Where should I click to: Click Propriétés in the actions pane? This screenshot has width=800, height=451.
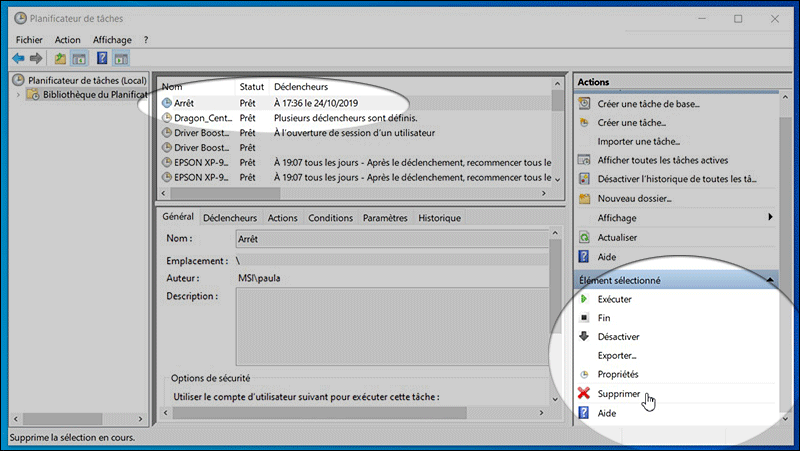618,375
